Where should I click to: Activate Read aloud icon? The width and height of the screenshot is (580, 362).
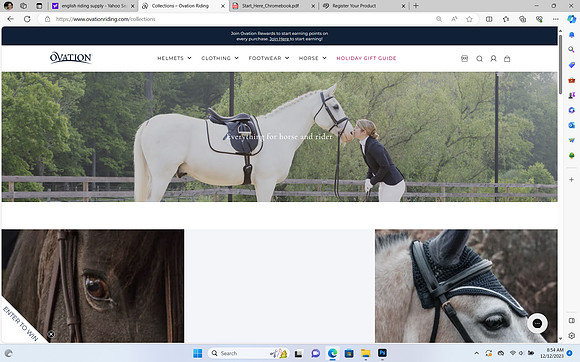click(454, 19)
